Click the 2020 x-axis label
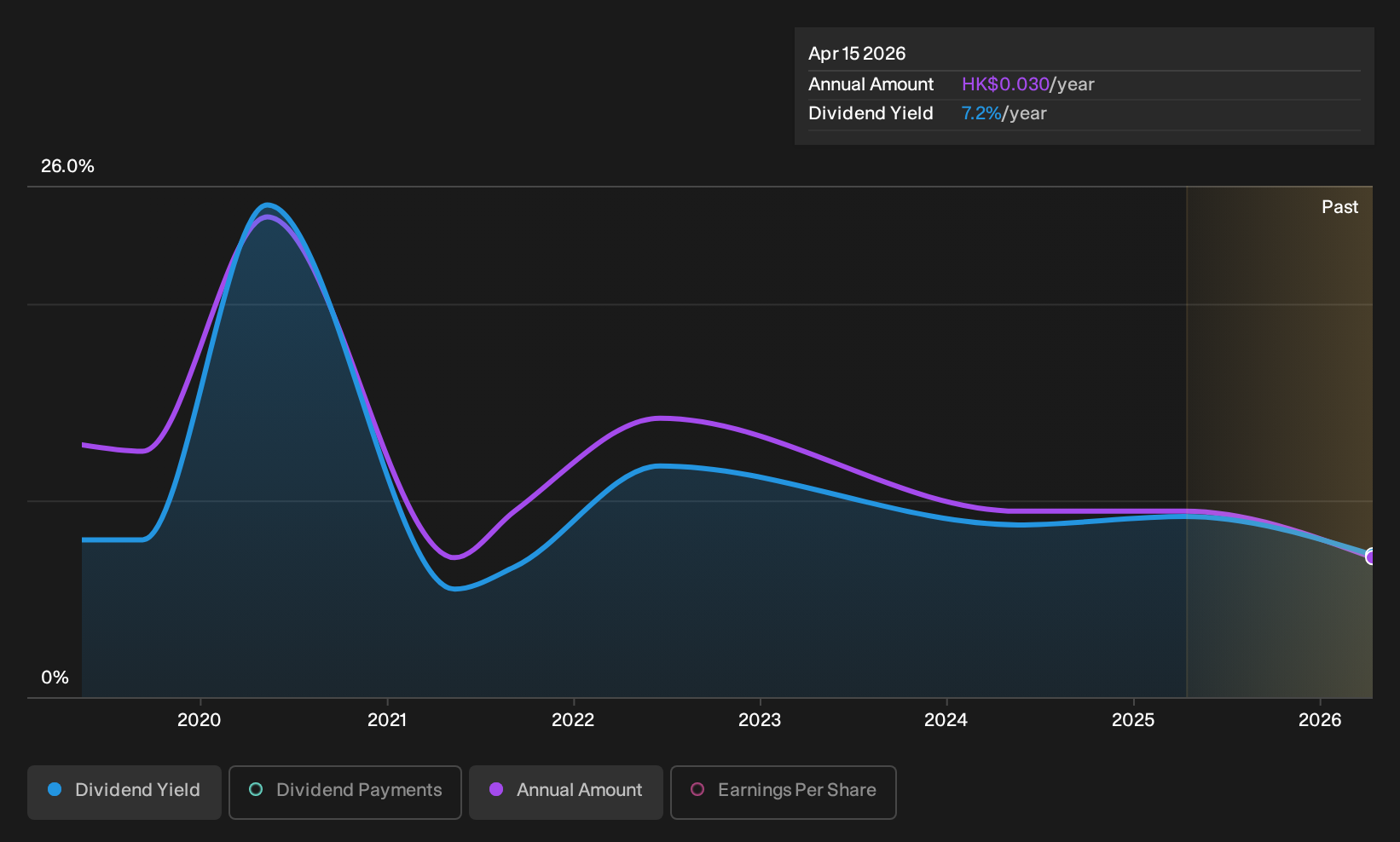1400x842 pixels. pyautogui.click(x=199, y=720)
